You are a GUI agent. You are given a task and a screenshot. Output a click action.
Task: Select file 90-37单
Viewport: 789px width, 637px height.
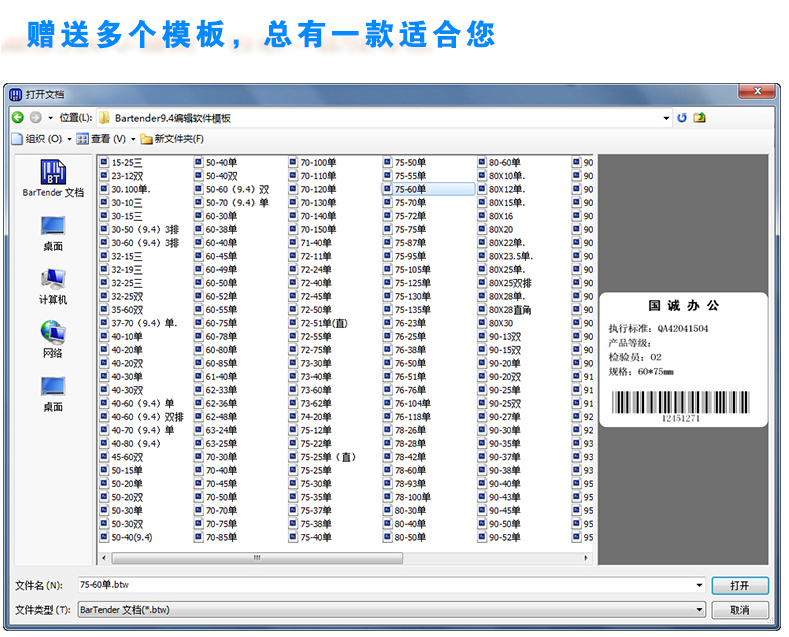tap(505, 457)
